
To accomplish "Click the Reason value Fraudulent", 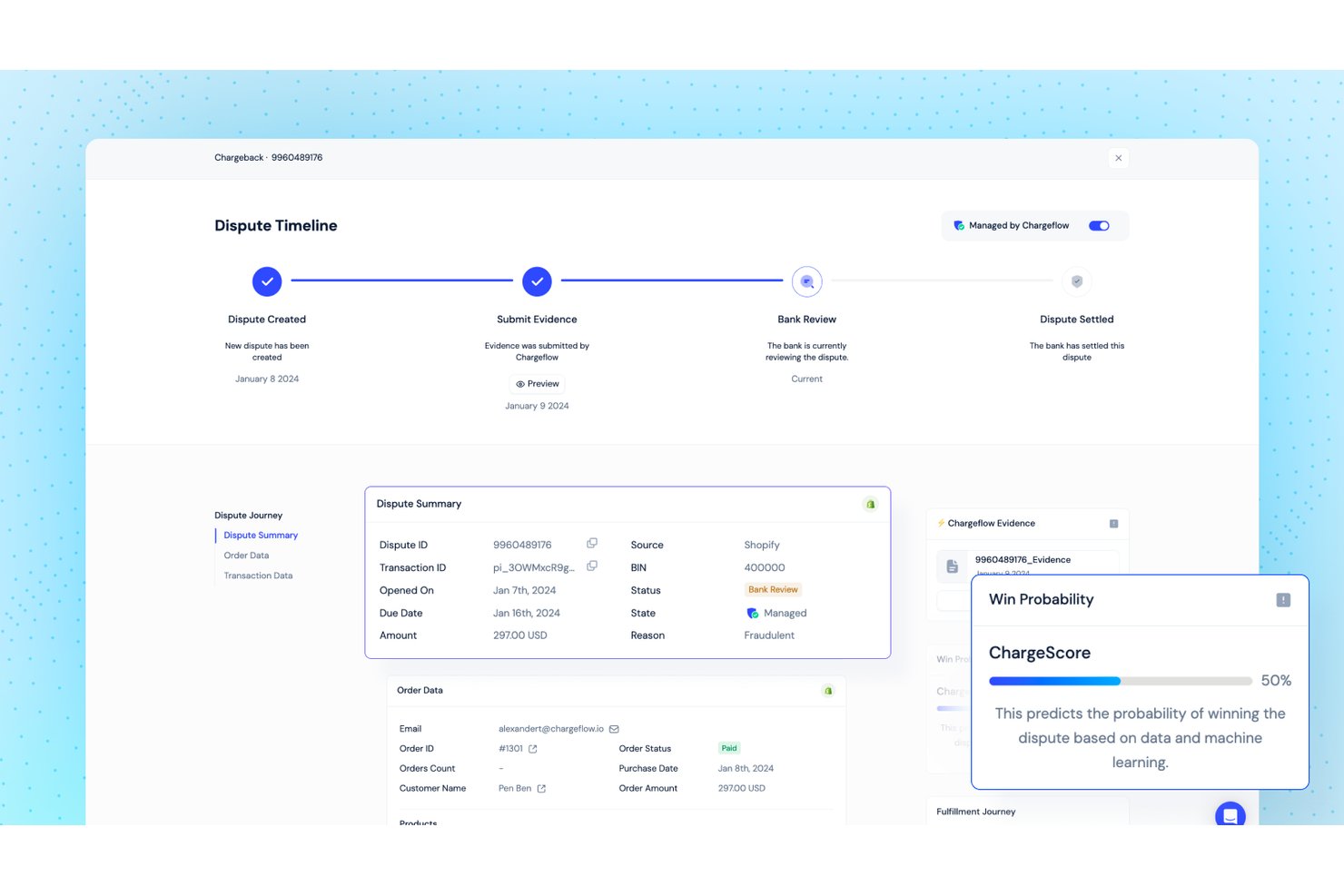I will point(769,635).
